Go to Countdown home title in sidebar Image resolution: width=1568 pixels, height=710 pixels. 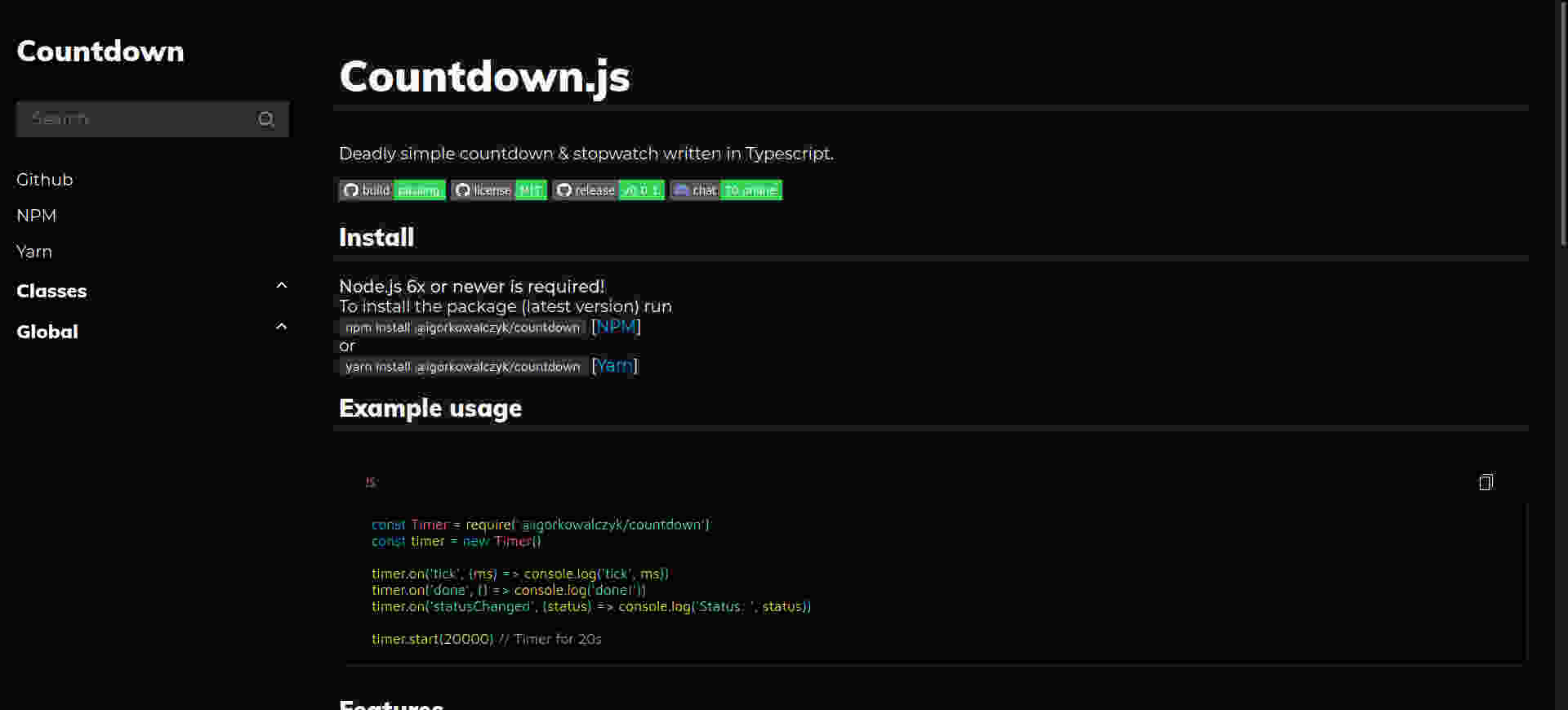[100, 51]
